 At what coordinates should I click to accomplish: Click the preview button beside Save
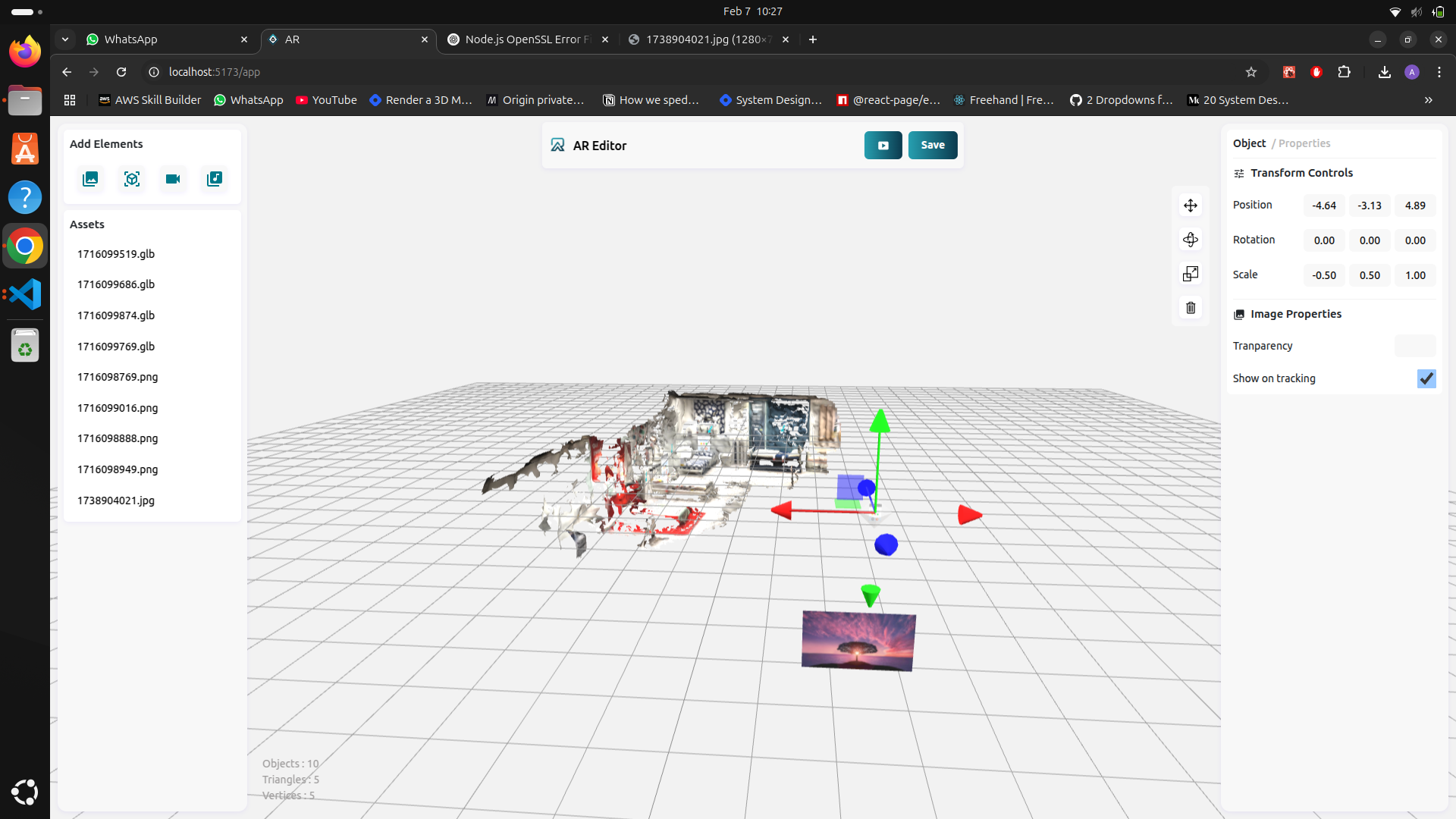click(883, 145)
